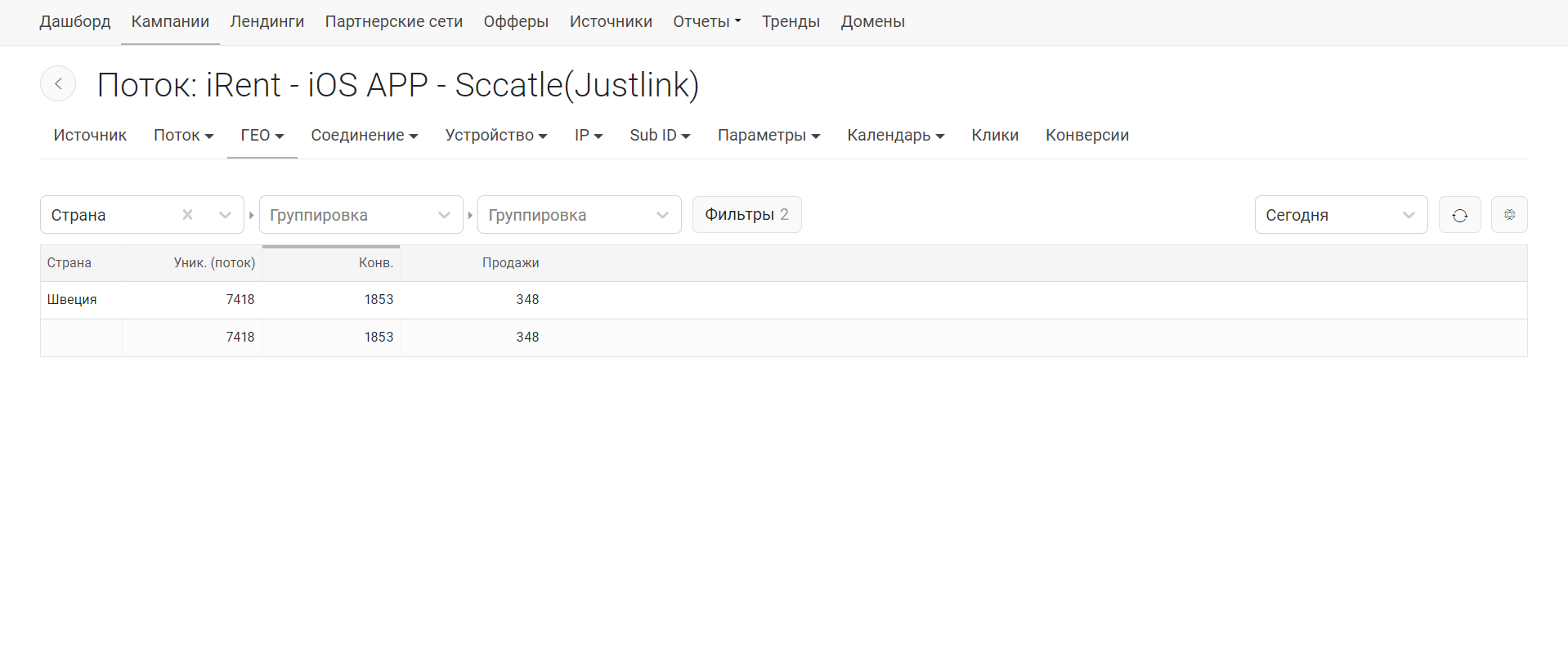Image resolution: width=1568 pixels, height=653 pixels.
Task: Open Лендинги page
Action: coord(267,22)
